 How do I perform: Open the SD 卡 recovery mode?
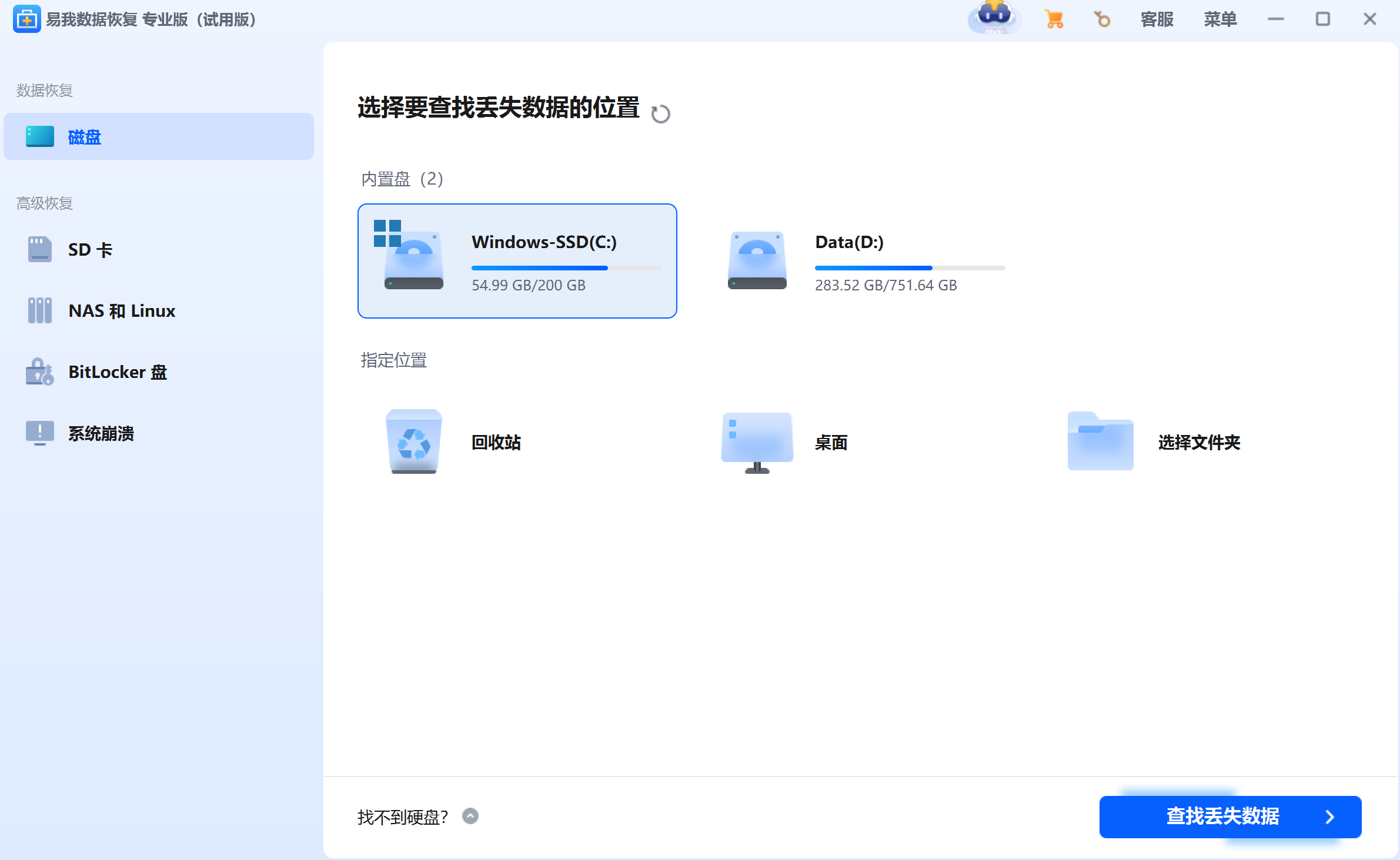(x=91, y=249)
